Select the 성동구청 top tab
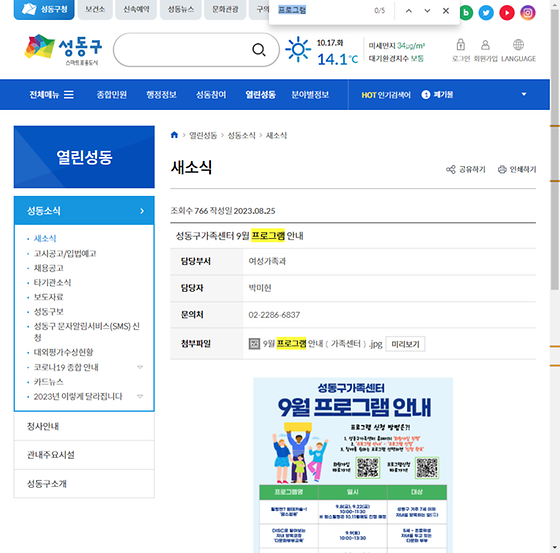The height and width of the screenshot is (553, 560). pos(44,9)
